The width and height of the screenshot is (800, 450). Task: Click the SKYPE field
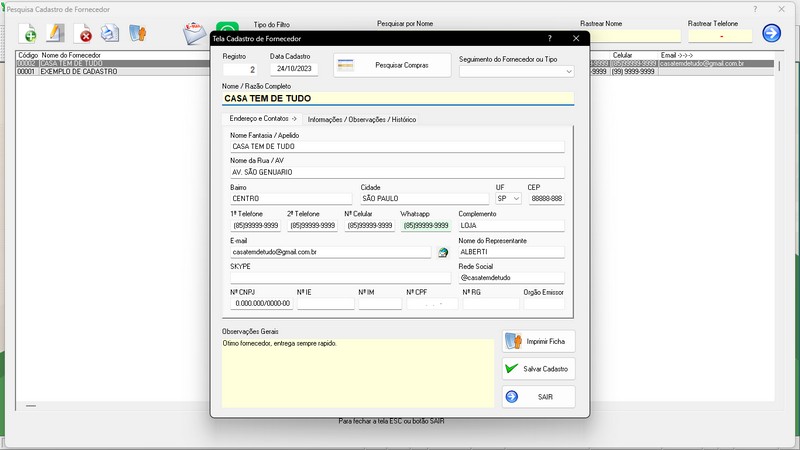(x=340, y=278)
